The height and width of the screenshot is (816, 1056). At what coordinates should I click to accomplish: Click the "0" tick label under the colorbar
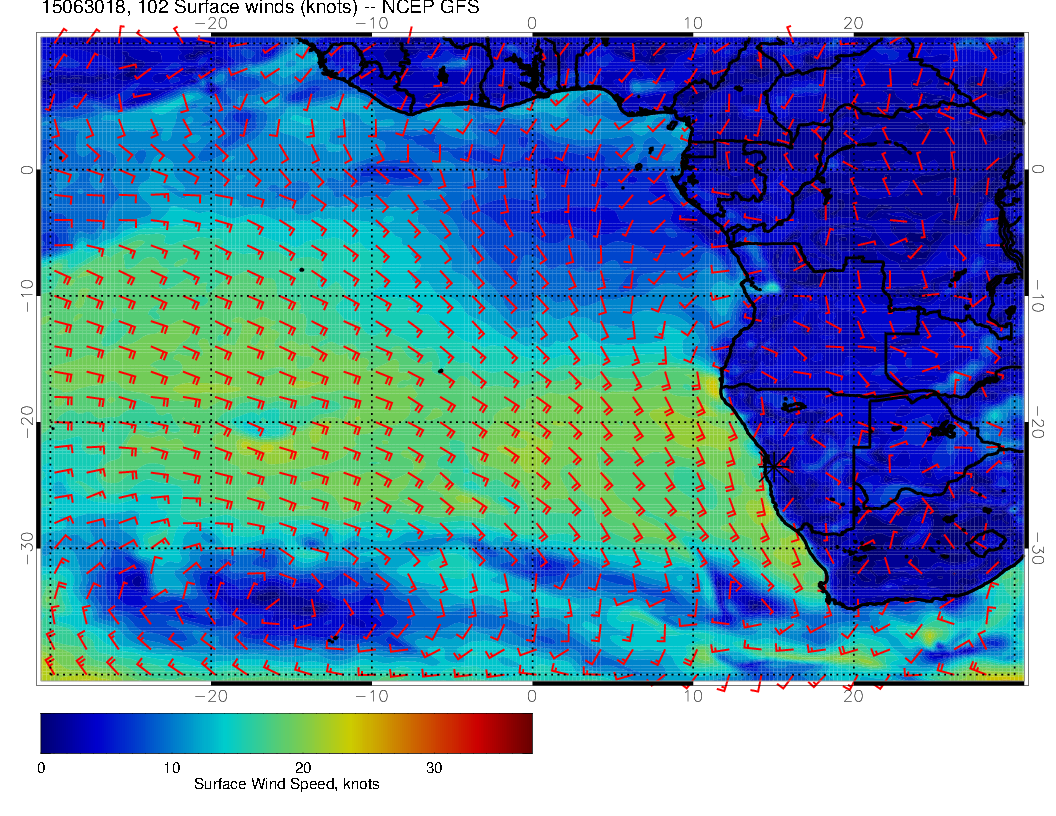41,767
